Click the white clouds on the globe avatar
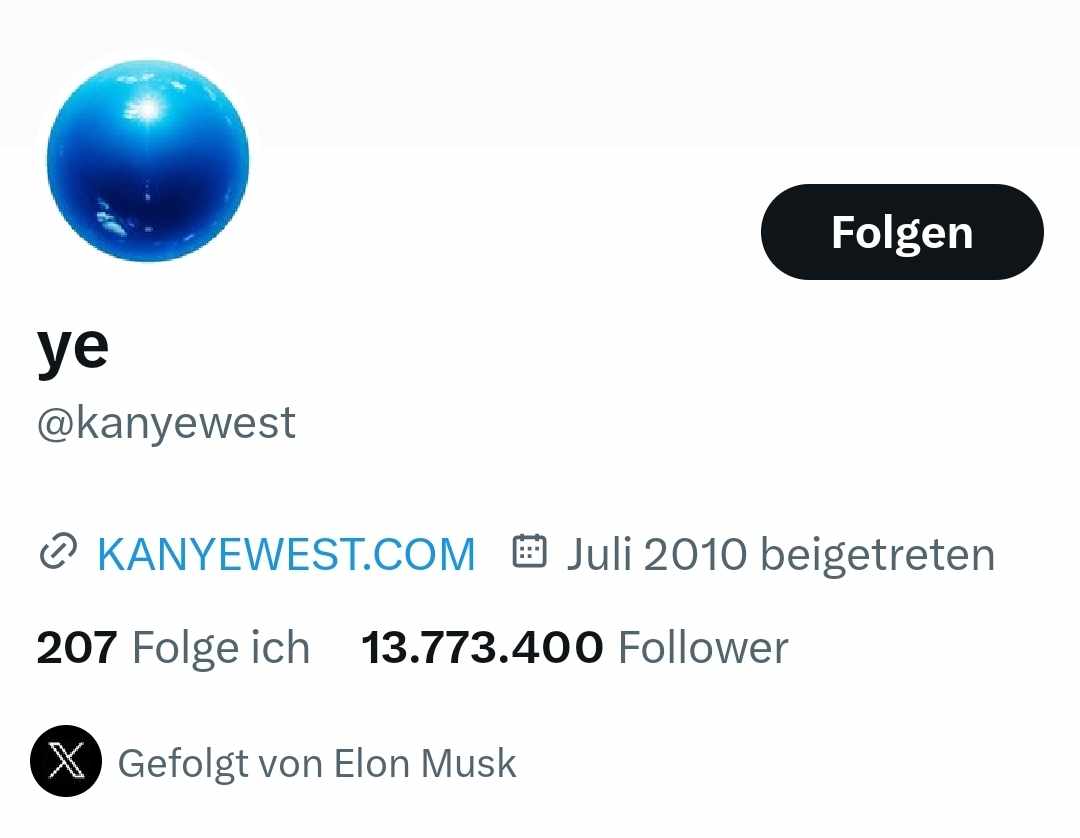 pyautogui.click(x=110, y=216)
